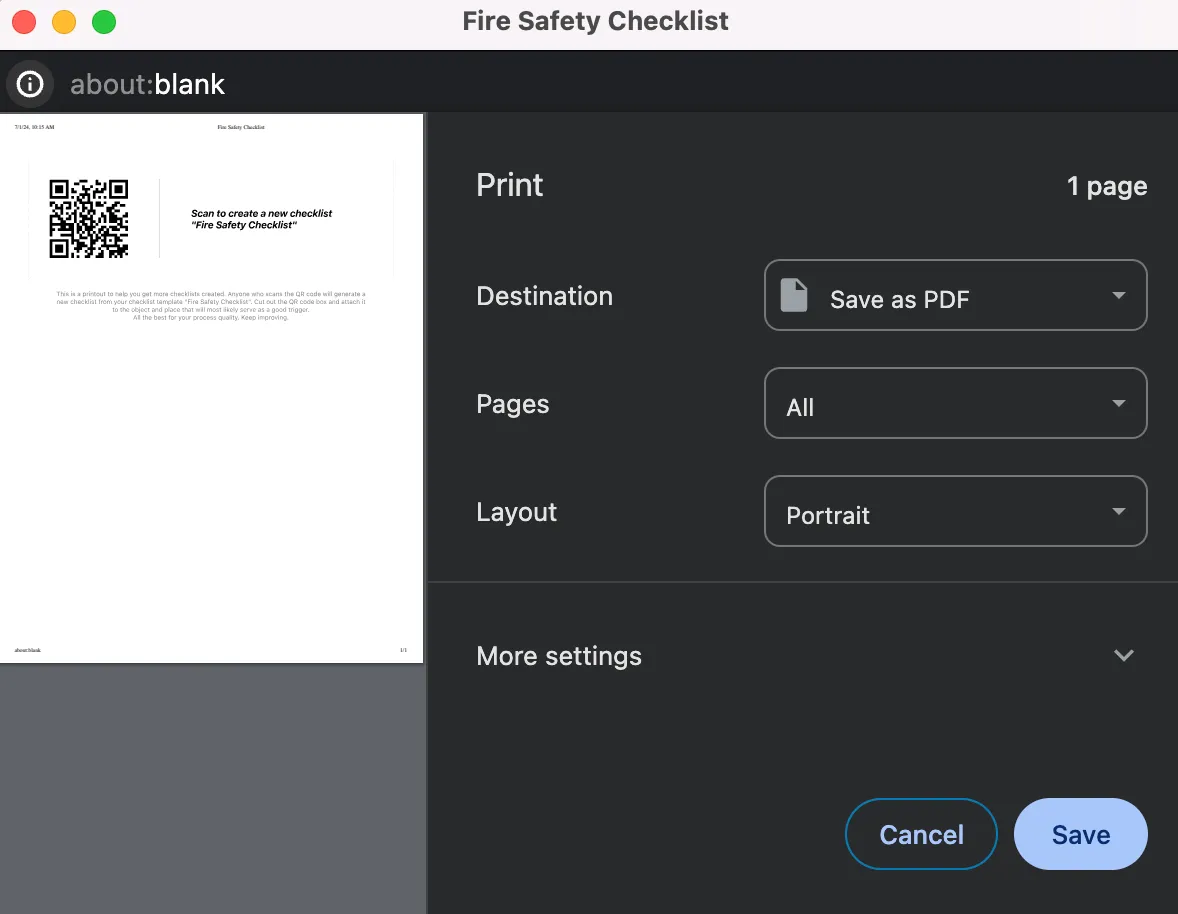The image size is (1178, 914).
Task: Click the Fire Safety Checklist window title
Action: [x=595, y=21]
